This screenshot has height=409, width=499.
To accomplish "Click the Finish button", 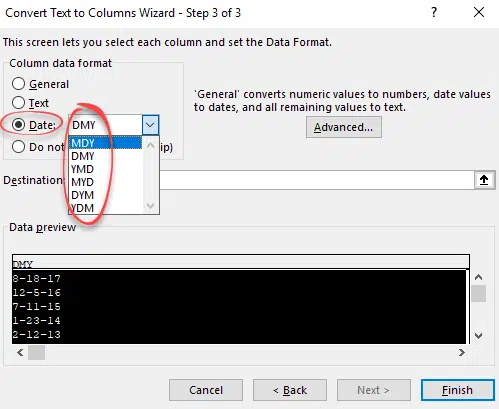I will pyautogui.click(x=457, y=390).
